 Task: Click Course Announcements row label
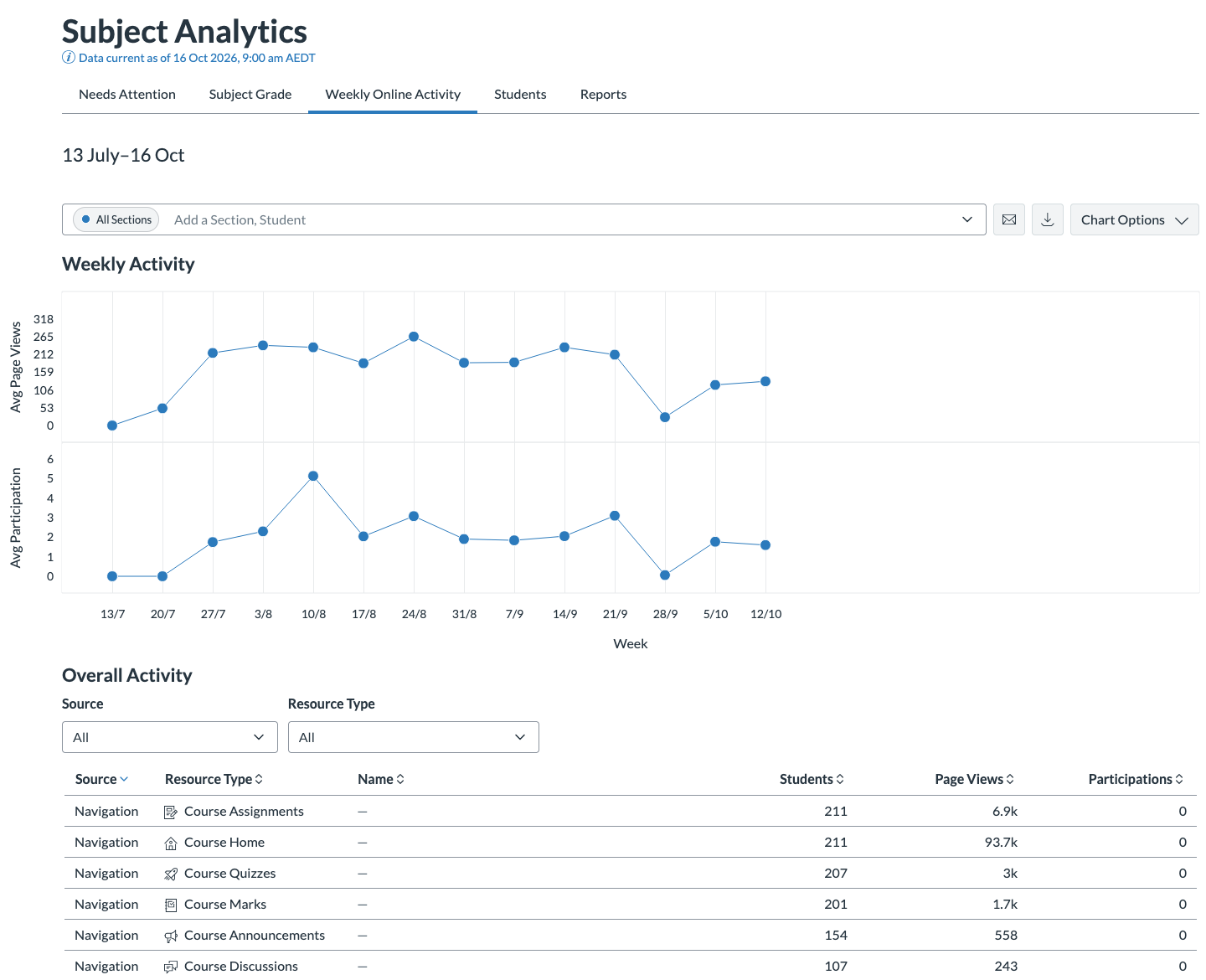pos(255,936)
